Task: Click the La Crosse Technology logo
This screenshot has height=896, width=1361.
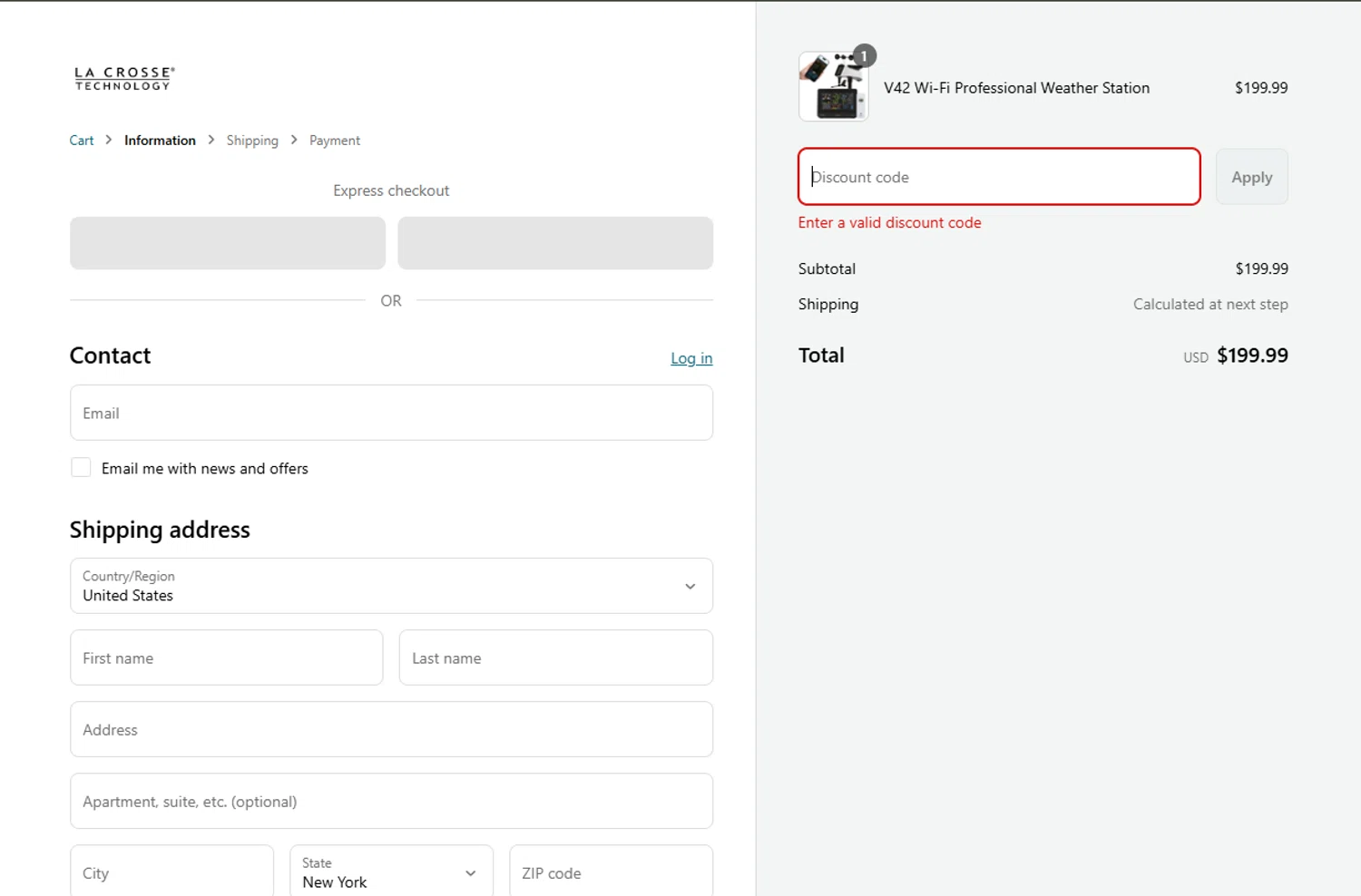Action: coord(124,79)
